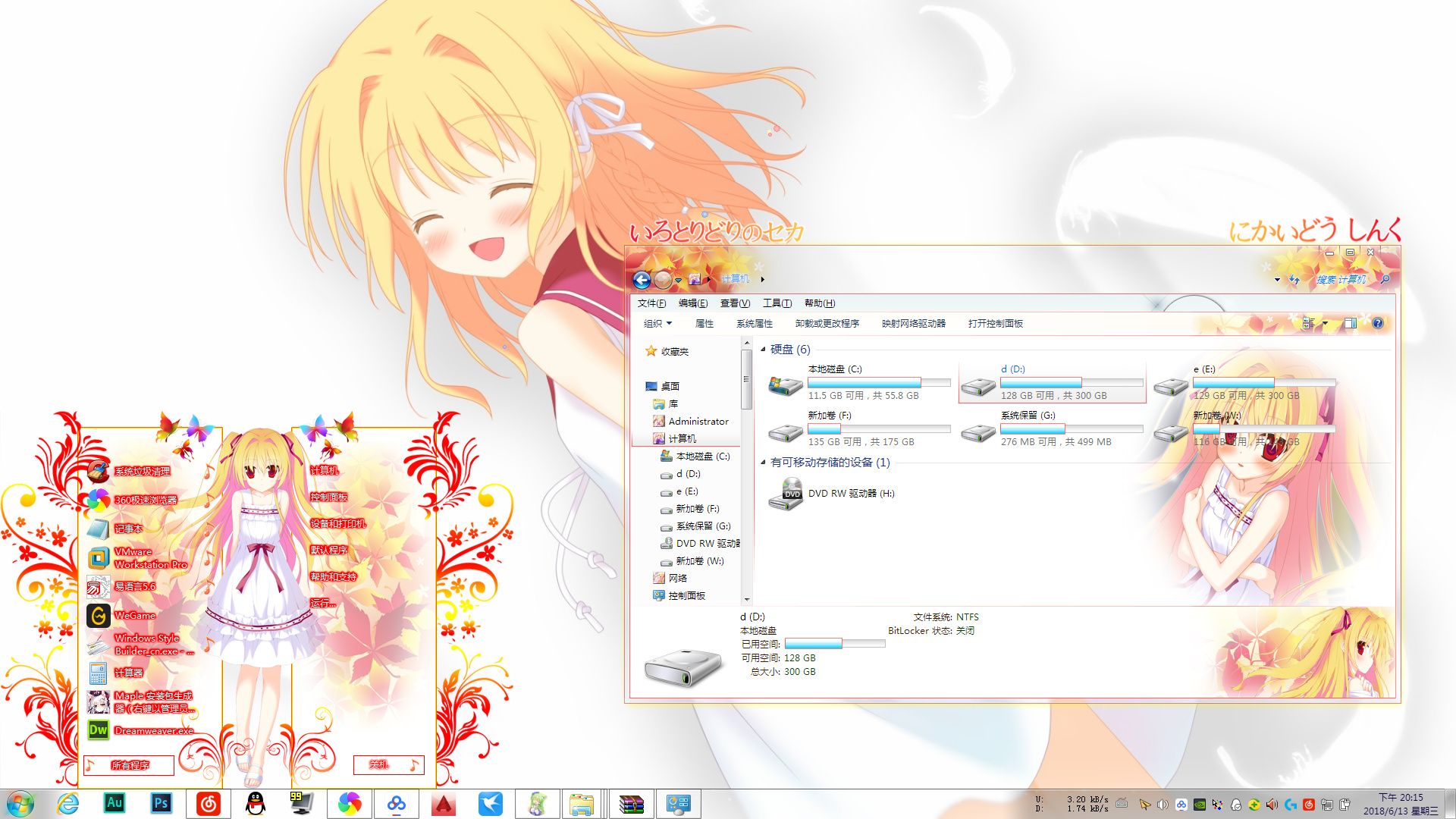Select 收藏夹 in the navigation pane

point(667,352)
